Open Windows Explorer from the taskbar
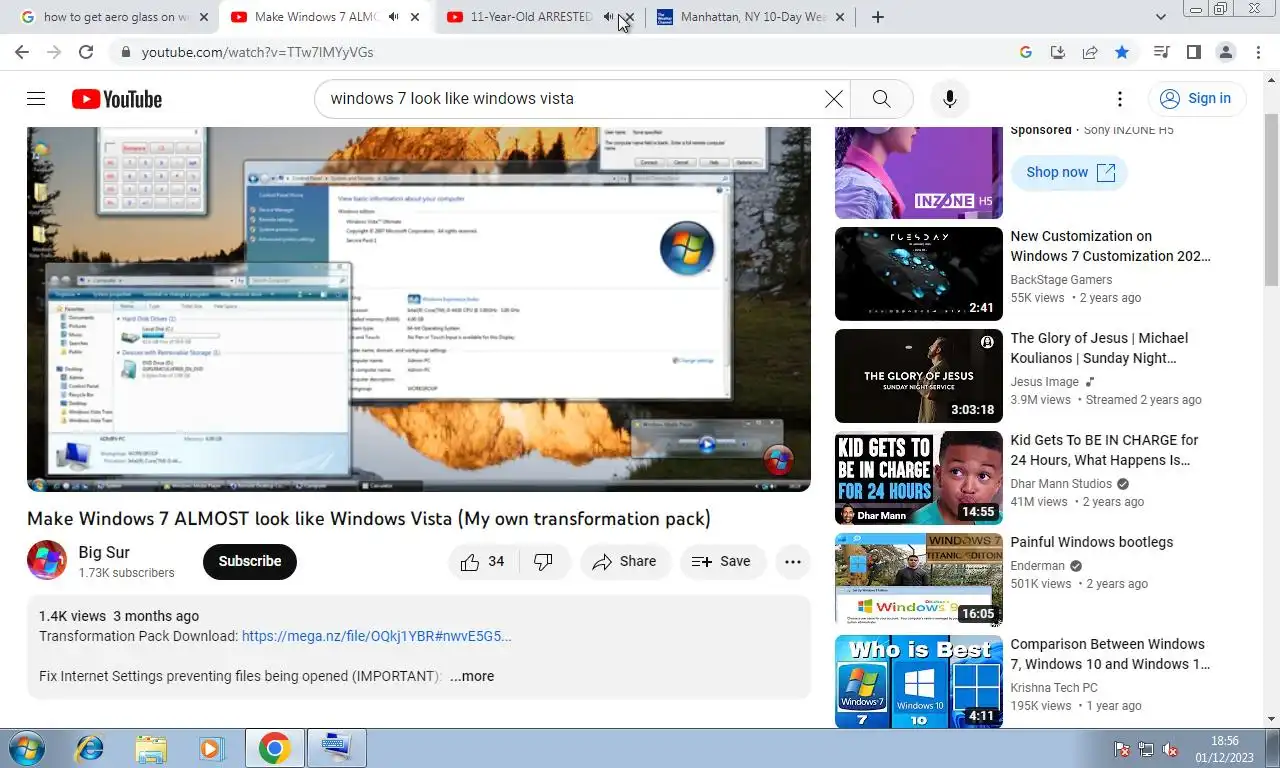This screenshot has width=1280, height=768. click(x=151, y=748)
